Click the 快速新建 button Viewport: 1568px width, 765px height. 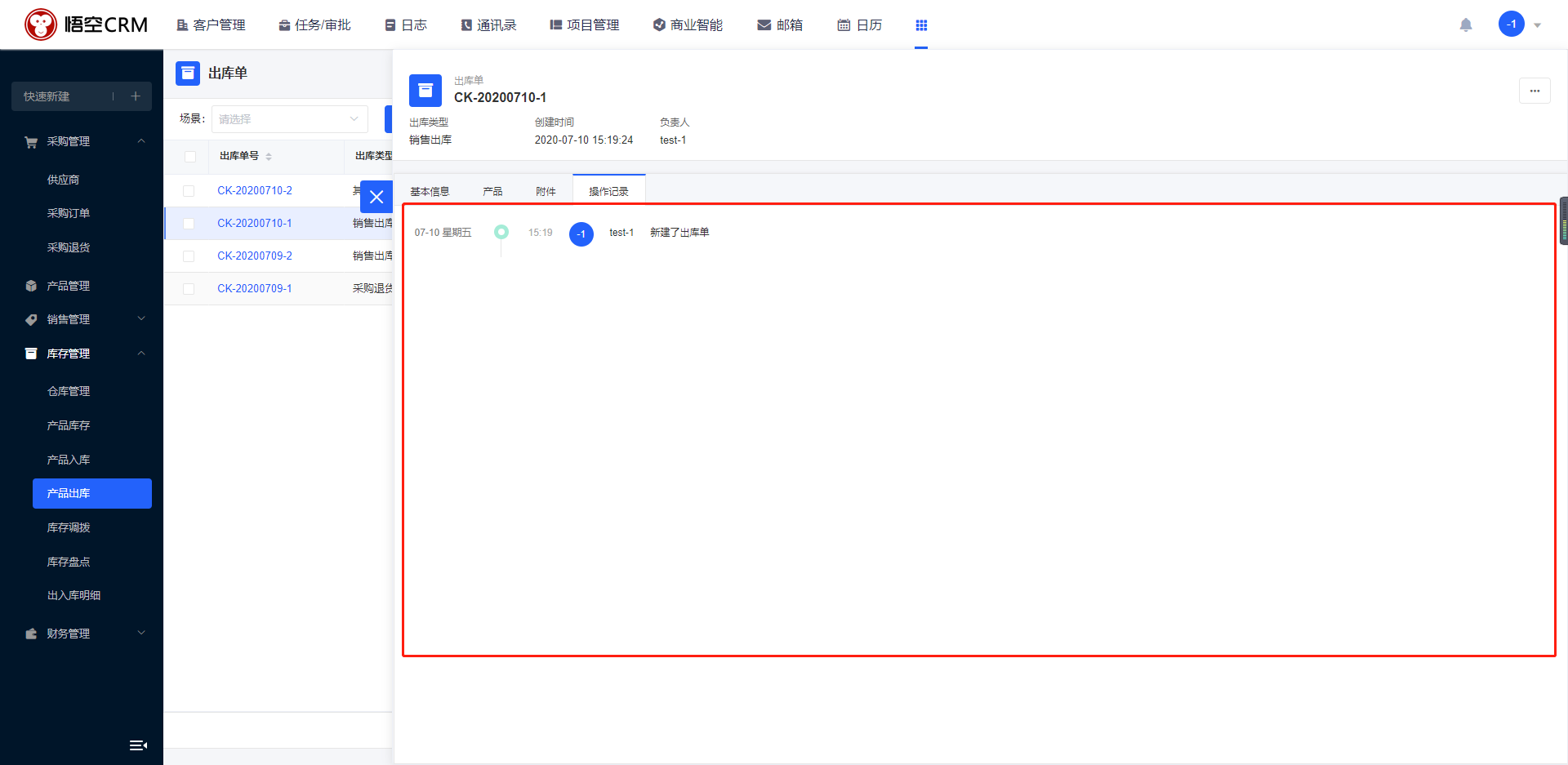82,96
